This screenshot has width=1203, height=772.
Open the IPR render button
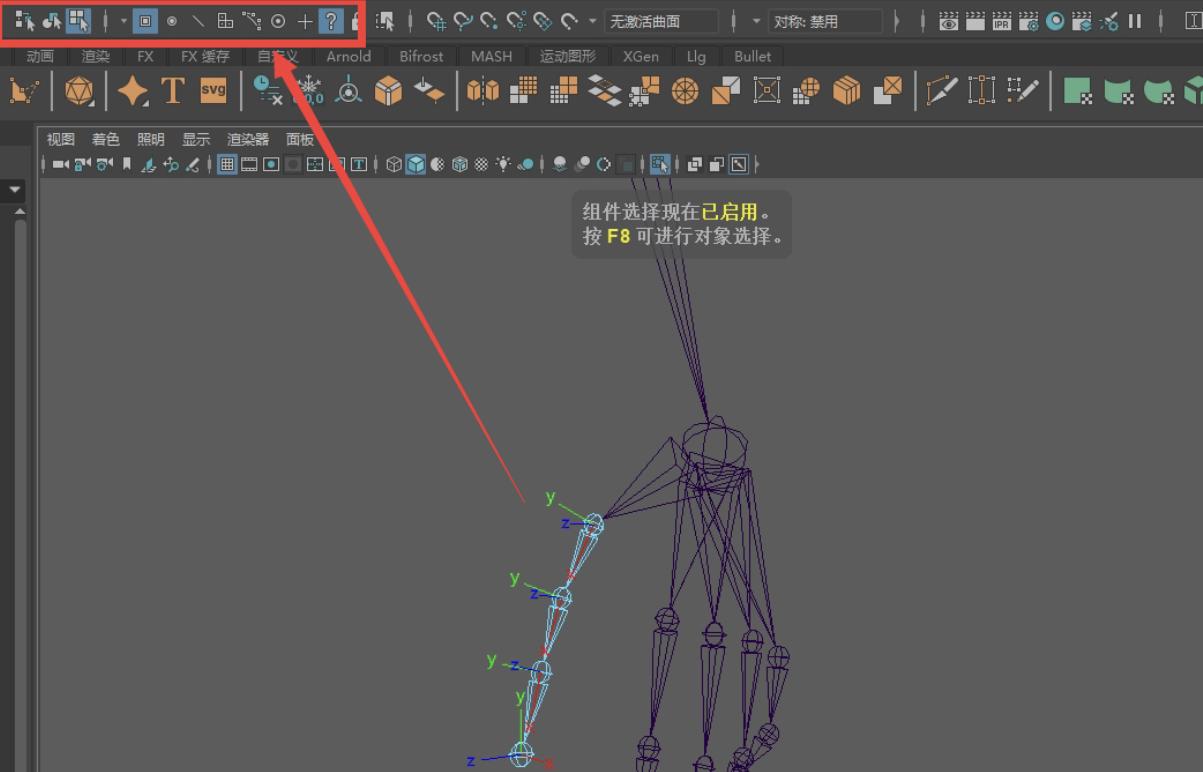tap(1001, 21)
